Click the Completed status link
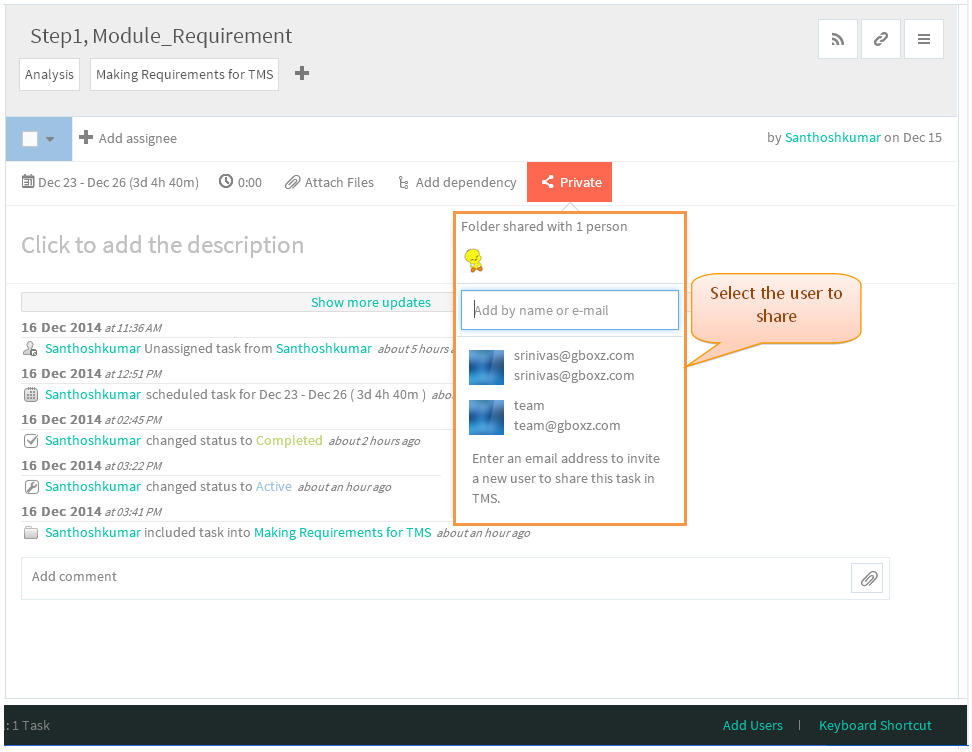Viewport: 972px width, 752px height. point(289,440)
